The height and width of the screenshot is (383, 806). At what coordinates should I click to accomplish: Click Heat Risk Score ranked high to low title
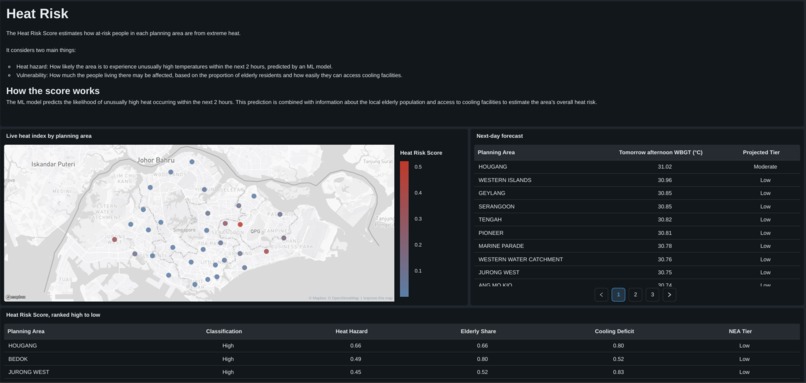point(53,315)
